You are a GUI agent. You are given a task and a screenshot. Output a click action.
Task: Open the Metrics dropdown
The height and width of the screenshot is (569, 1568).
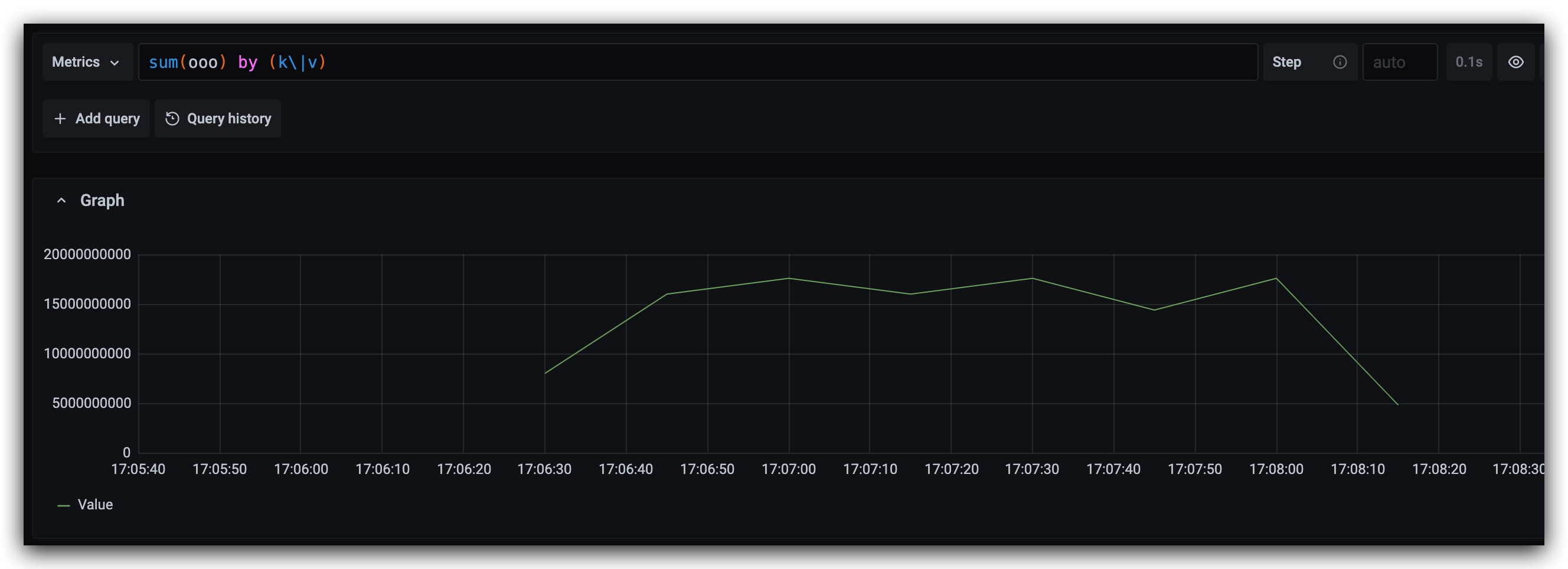[x=87, y=62]
